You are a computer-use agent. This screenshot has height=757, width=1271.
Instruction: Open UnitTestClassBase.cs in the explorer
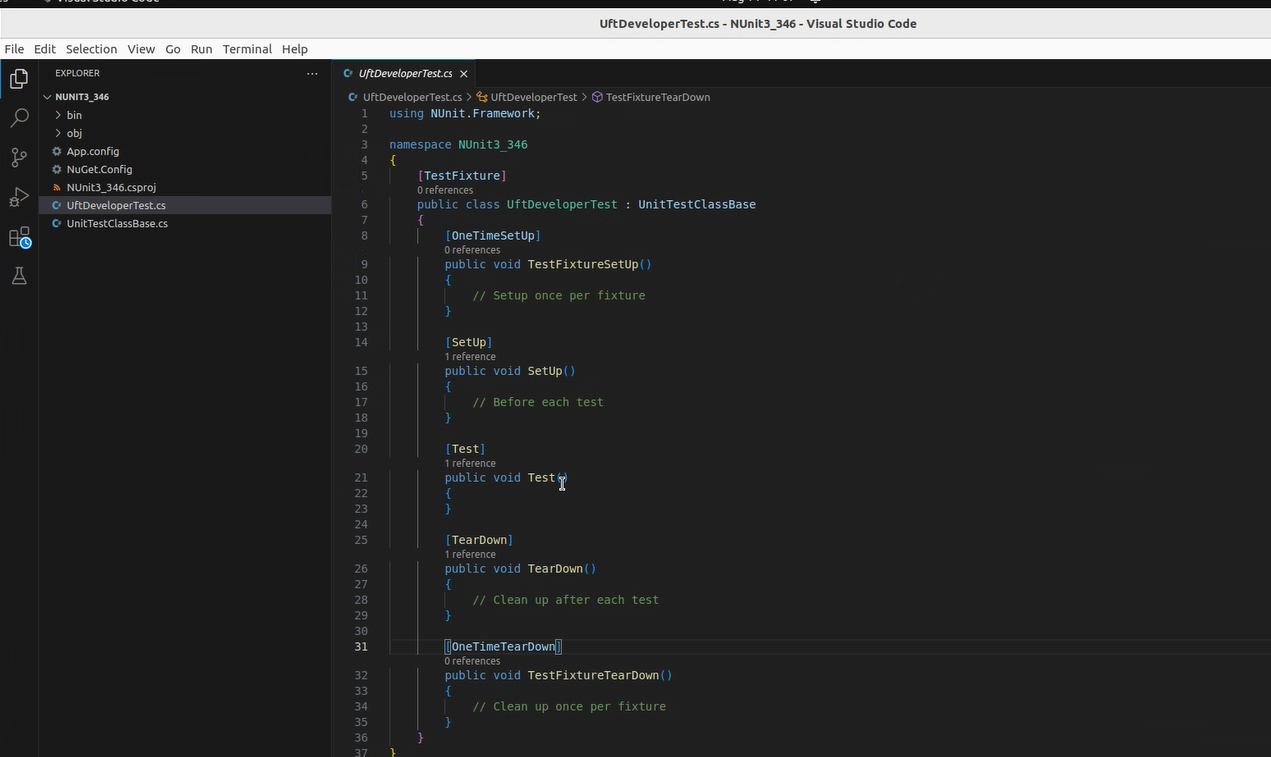click(x=117, y=224)
